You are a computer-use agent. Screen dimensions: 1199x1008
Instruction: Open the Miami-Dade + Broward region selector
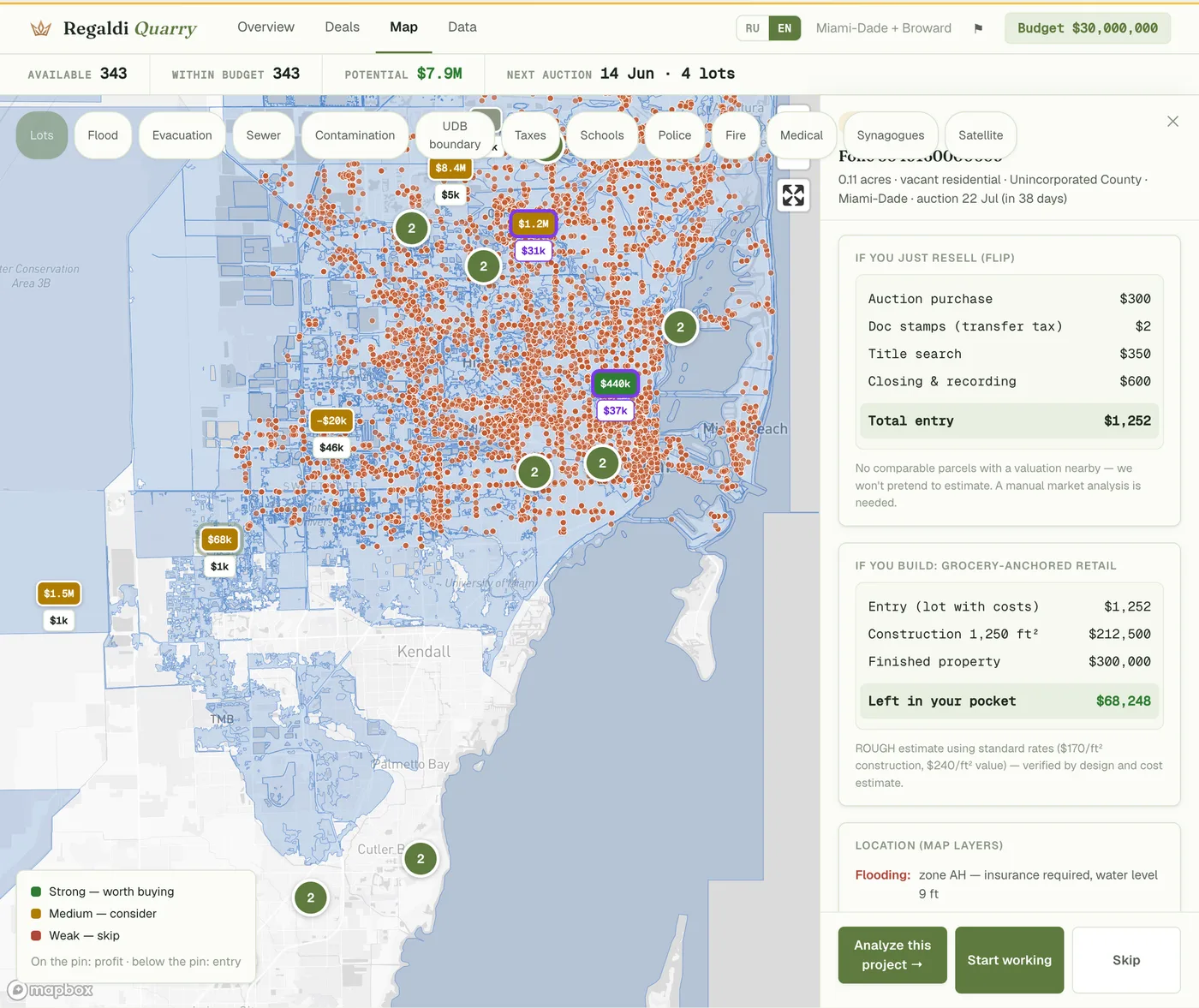883,28
